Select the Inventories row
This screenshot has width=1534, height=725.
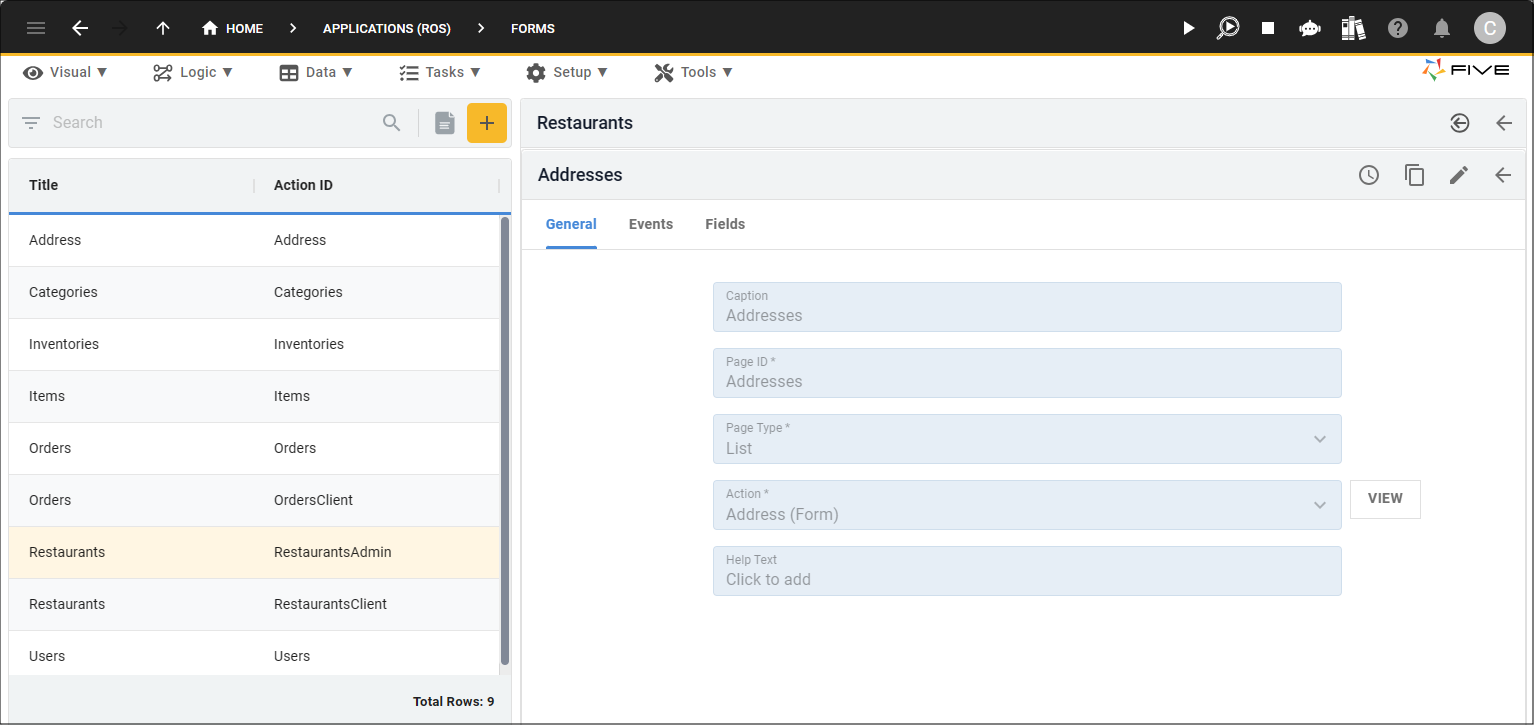[254, 344]
